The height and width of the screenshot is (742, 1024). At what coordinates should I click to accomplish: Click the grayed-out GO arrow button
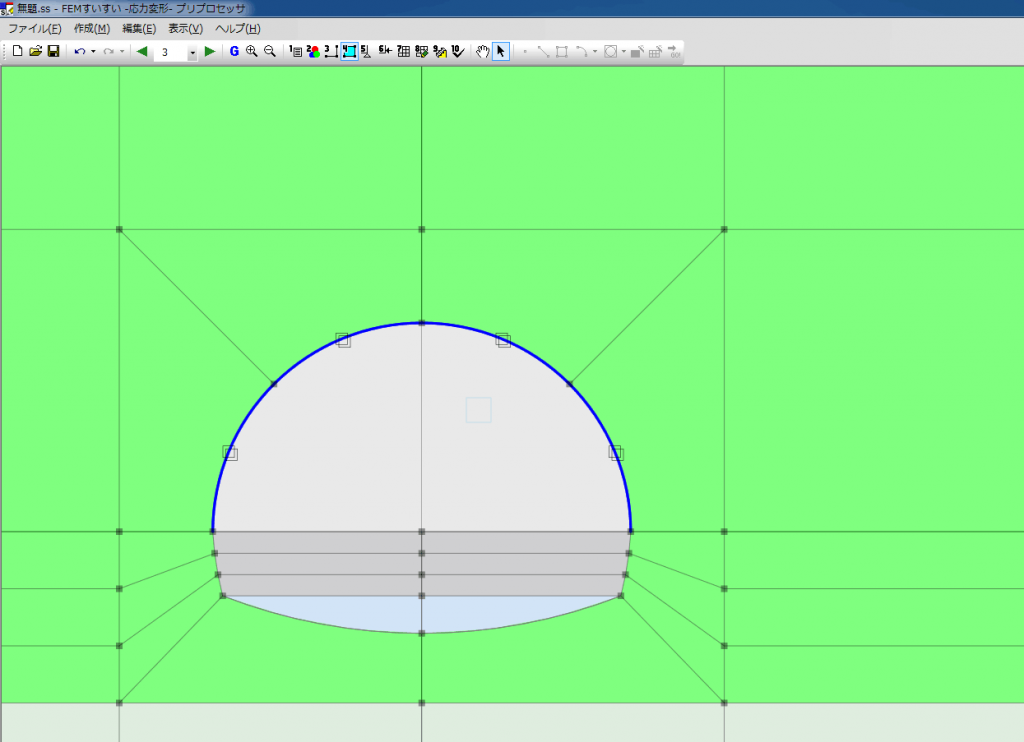tap(673, 51)
